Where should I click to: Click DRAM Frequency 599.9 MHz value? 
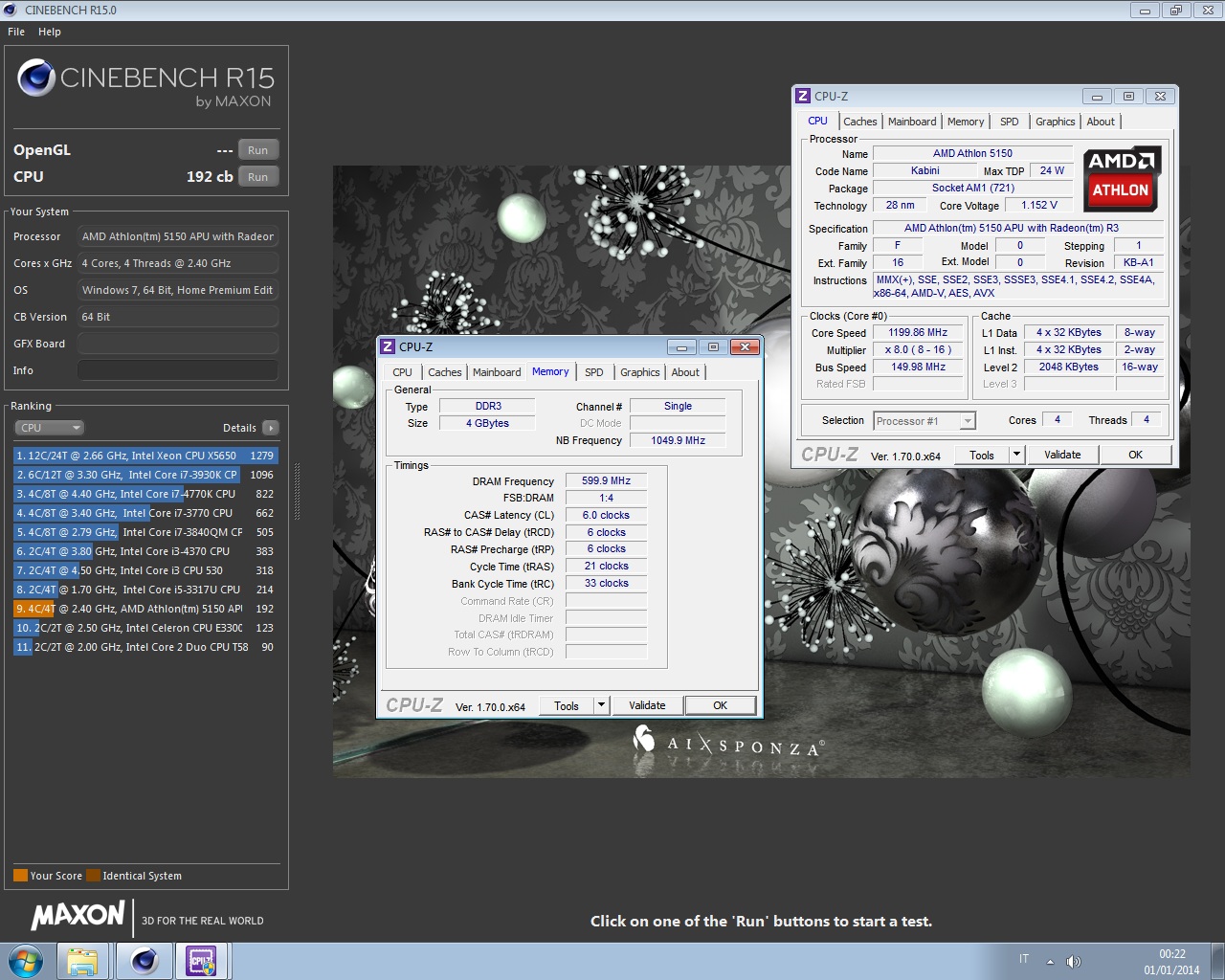[x=606, y=480]
